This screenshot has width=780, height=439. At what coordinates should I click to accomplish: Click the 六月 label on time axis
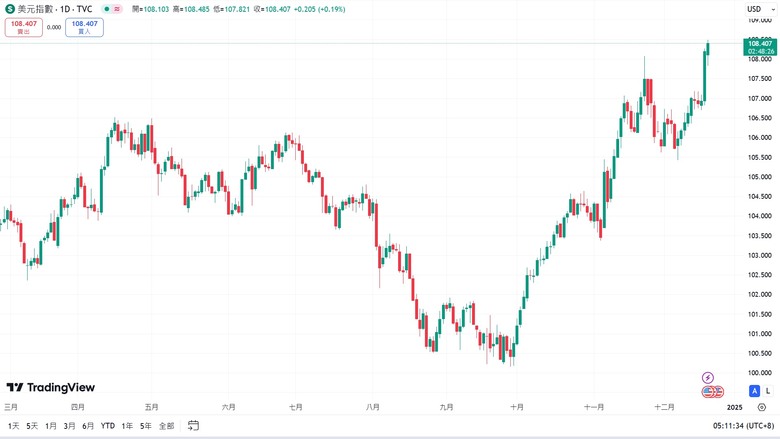tap(228, 407)
